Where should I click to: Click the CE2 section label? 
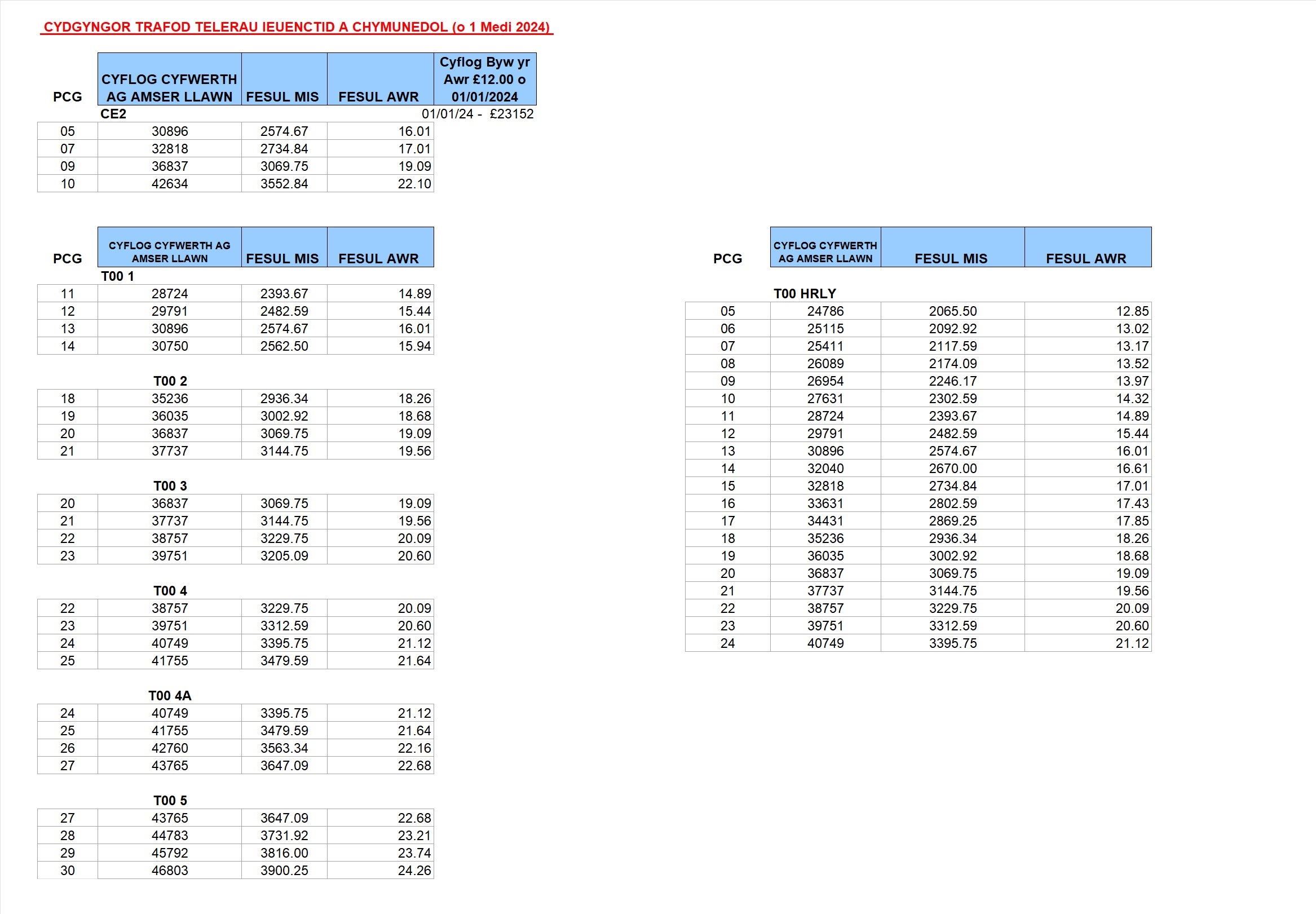(x=113, y=114)
